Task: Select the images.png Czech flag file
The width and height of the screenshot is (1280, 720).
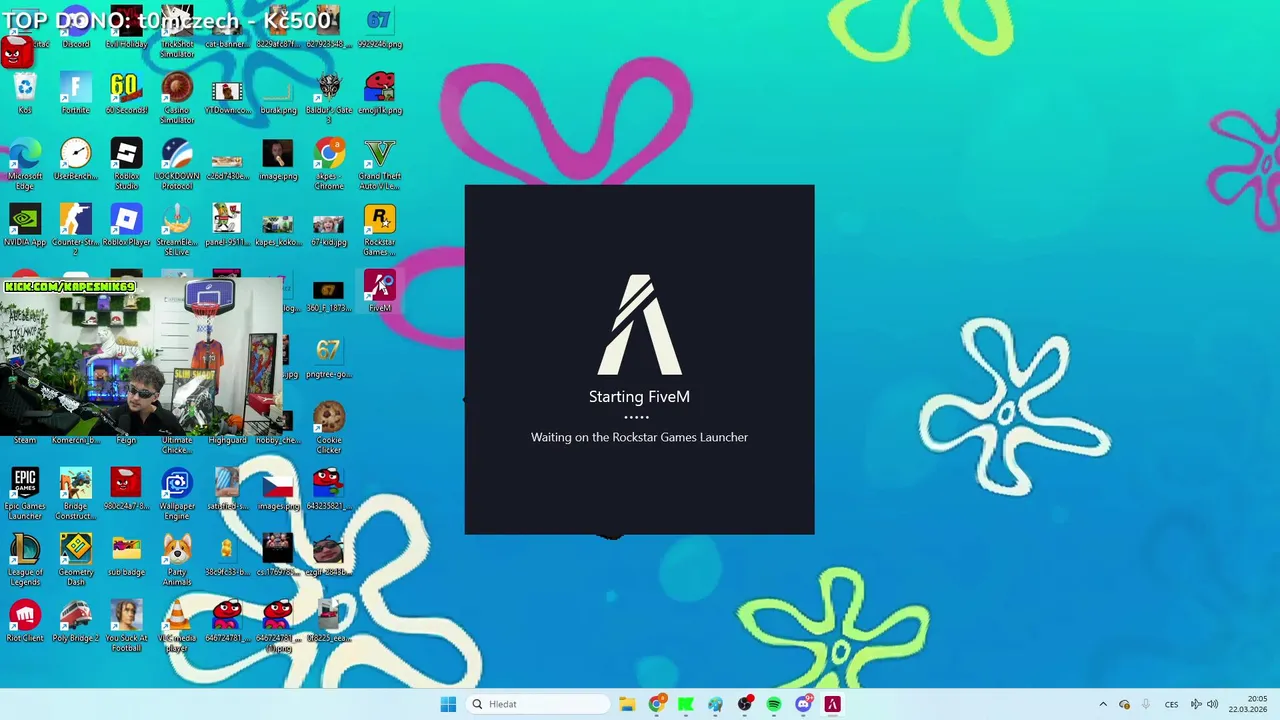Action: tap(278, 490)
